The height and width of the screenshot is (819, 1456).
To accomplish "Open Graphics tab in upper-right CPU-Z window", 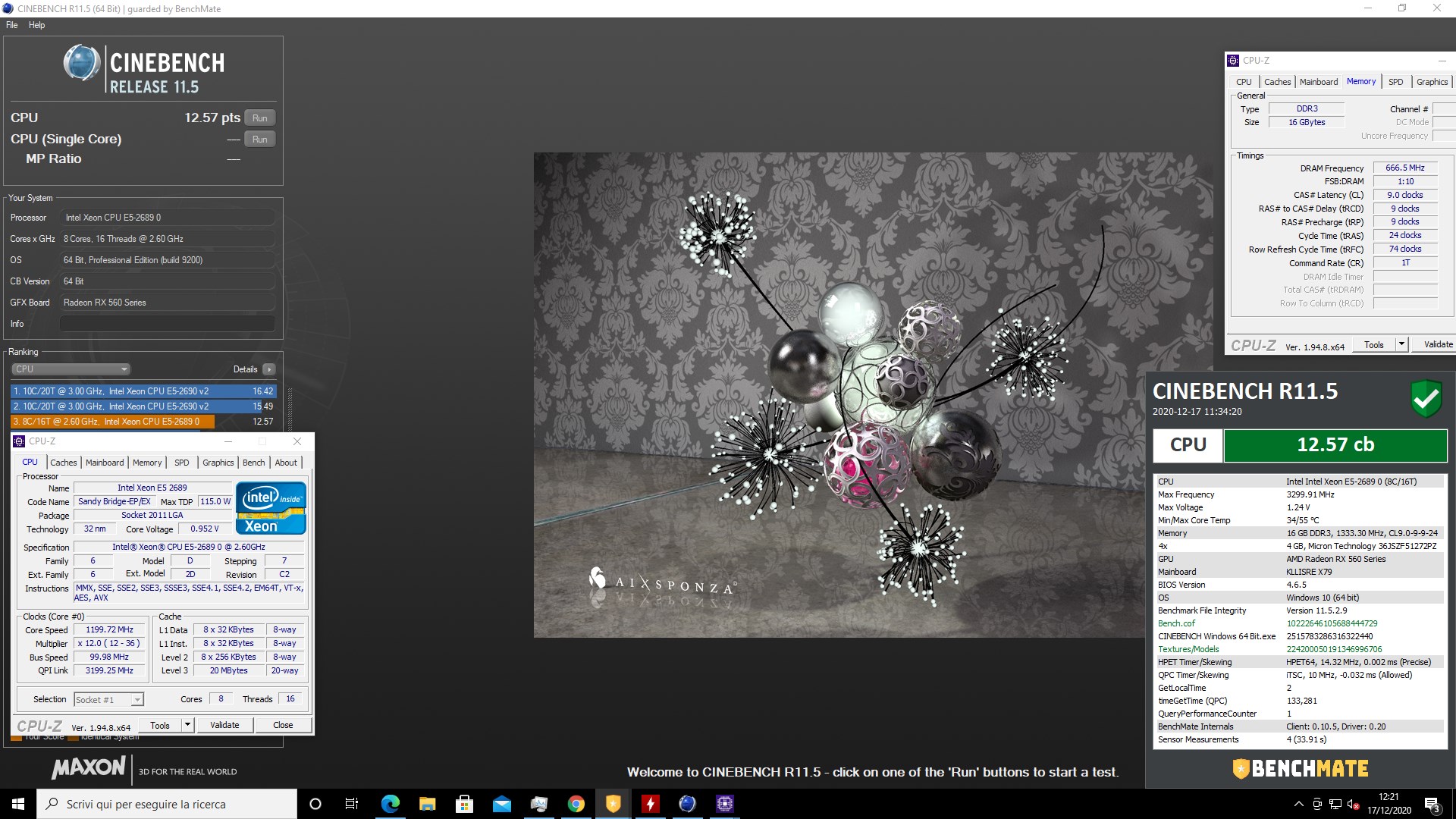I will coord(1432,82).
